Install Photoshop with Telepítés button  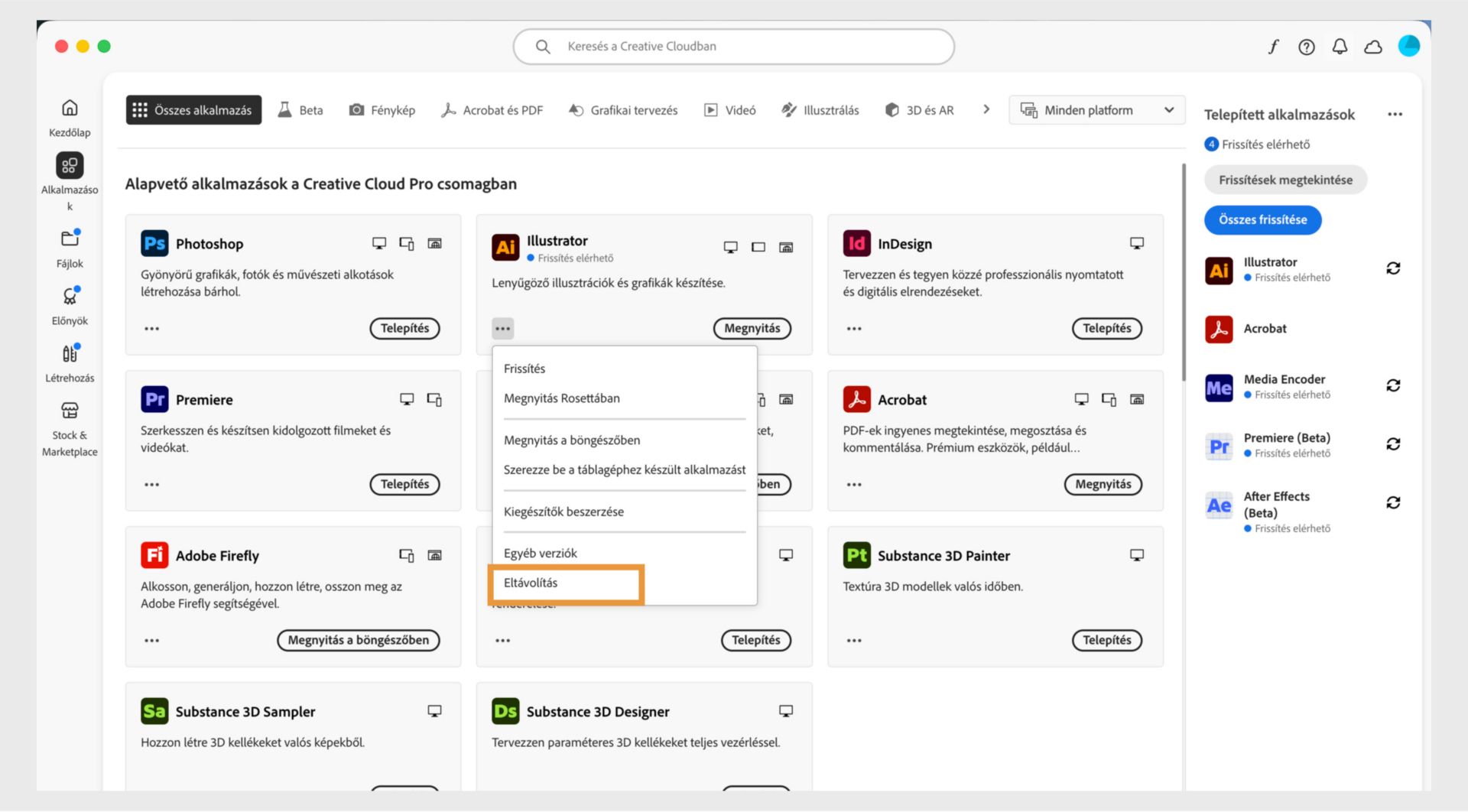[404, 329]
